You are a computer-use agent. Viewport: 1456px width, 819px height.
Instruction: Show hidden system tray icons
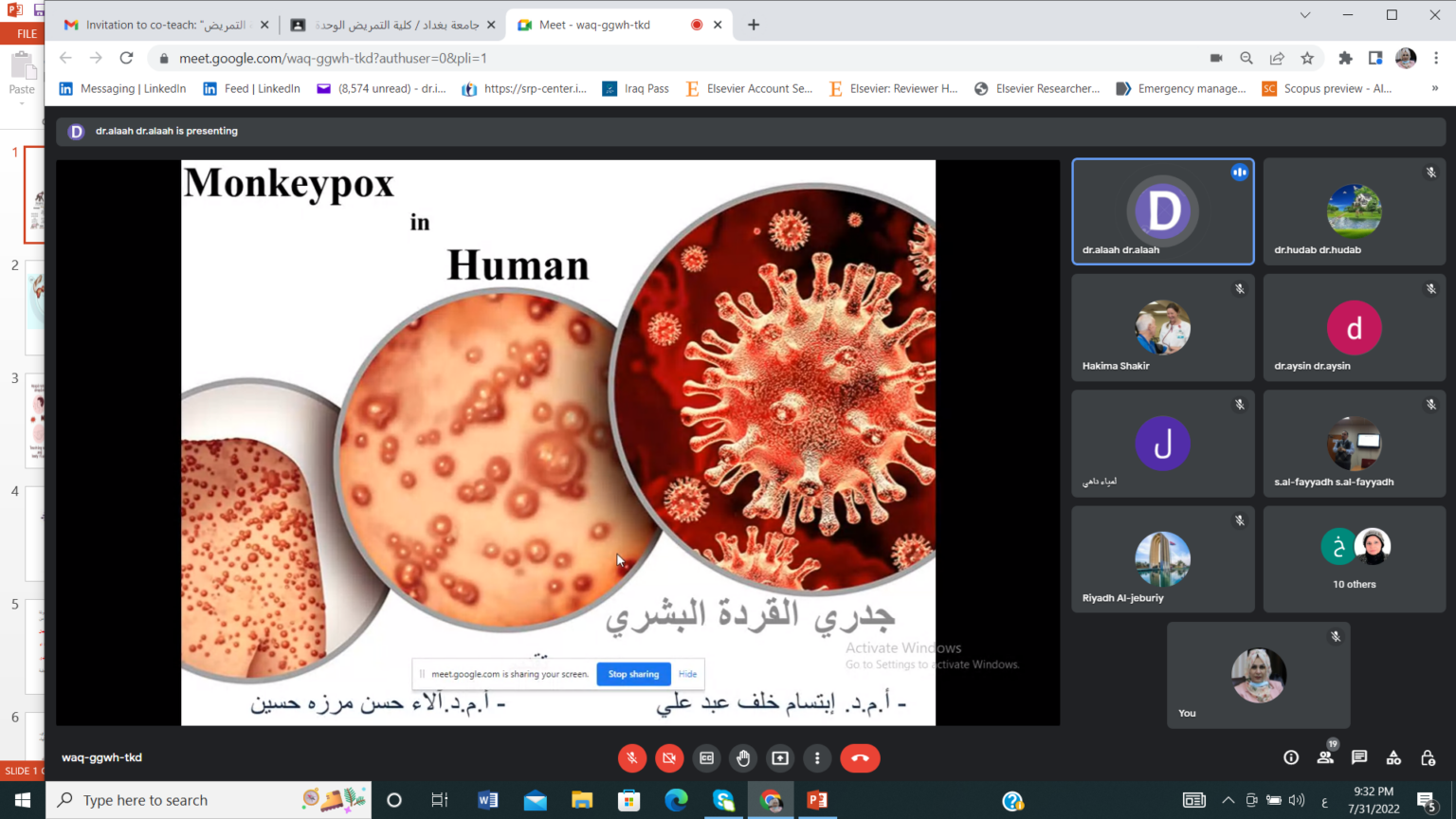click(x=1228, y=800)
